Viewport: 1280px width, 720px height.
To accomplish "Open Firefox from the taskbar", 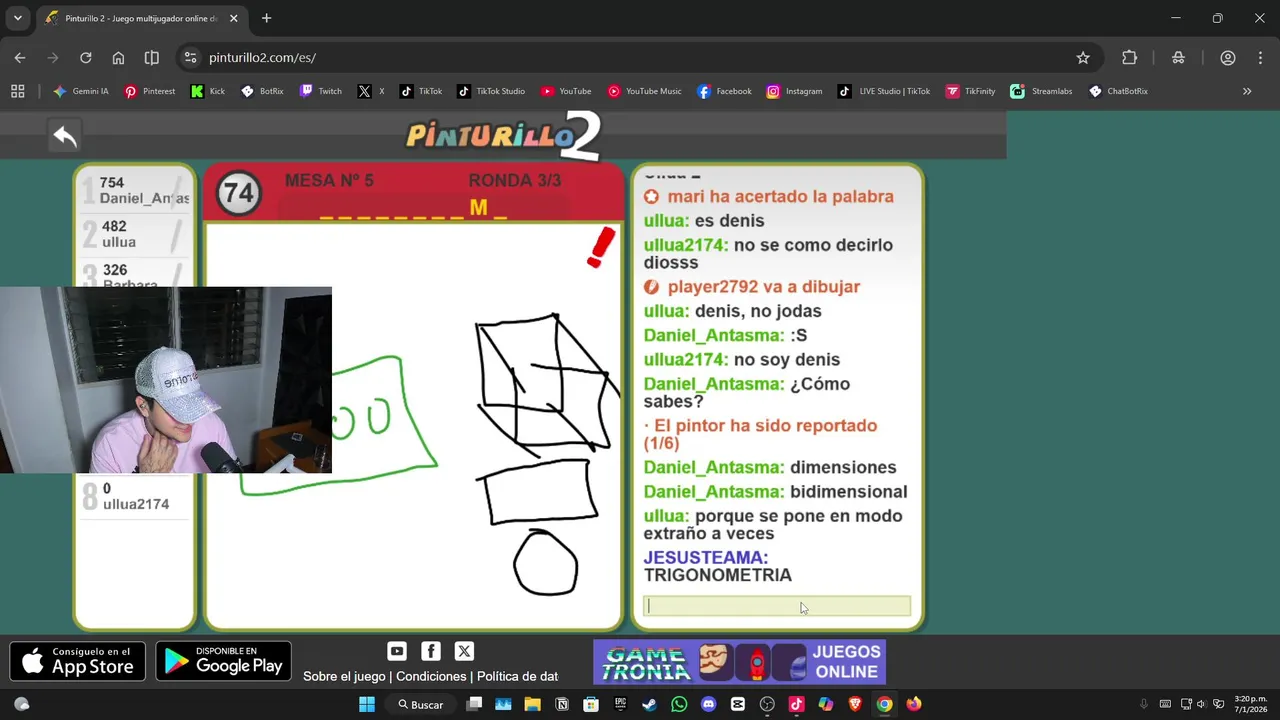I will tap(914, 704).
